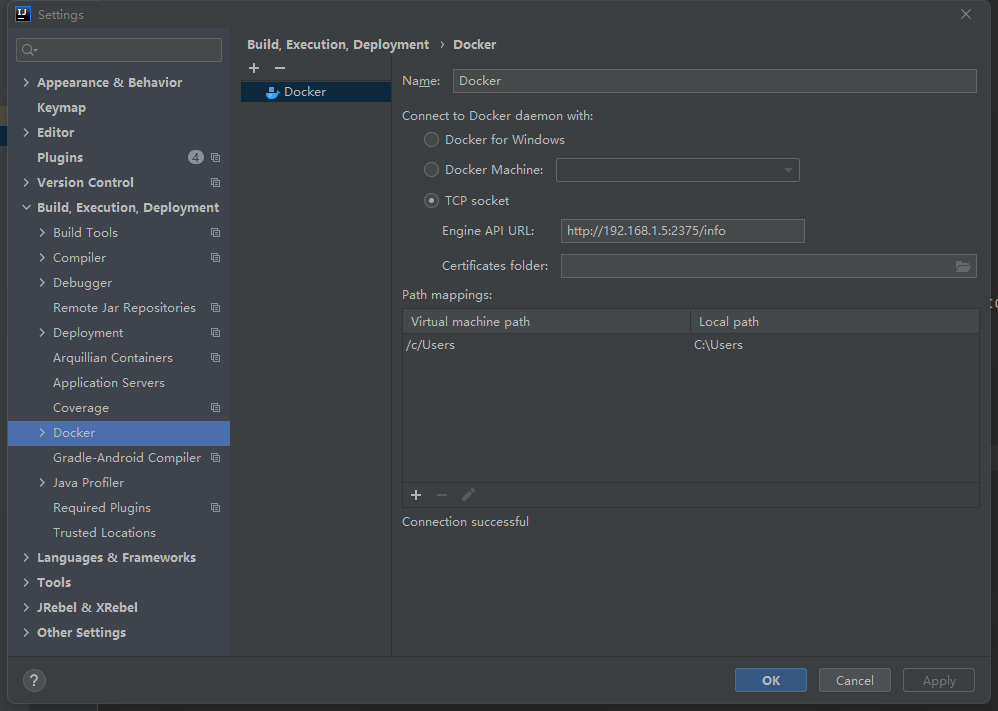
Task: Add a new path mapping
Action: click(416, 495)
